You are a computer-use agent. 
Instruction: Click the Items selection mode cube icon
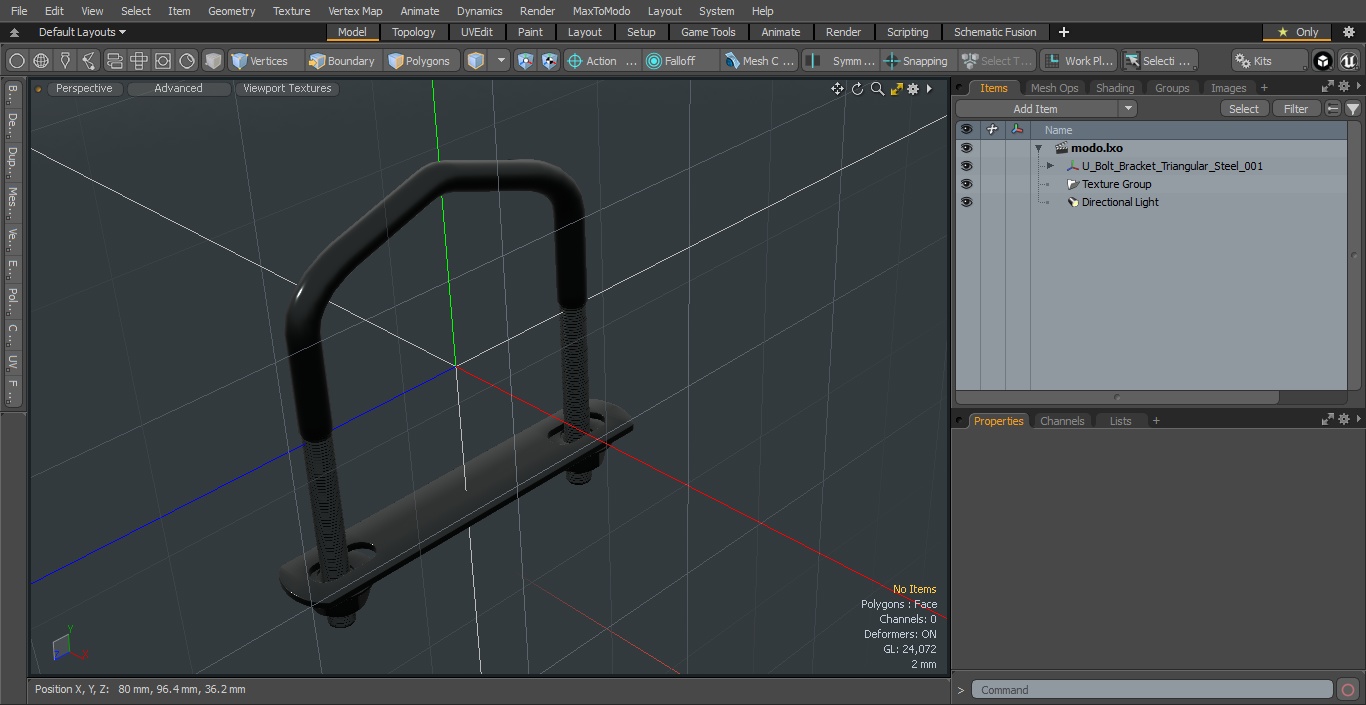476,61
